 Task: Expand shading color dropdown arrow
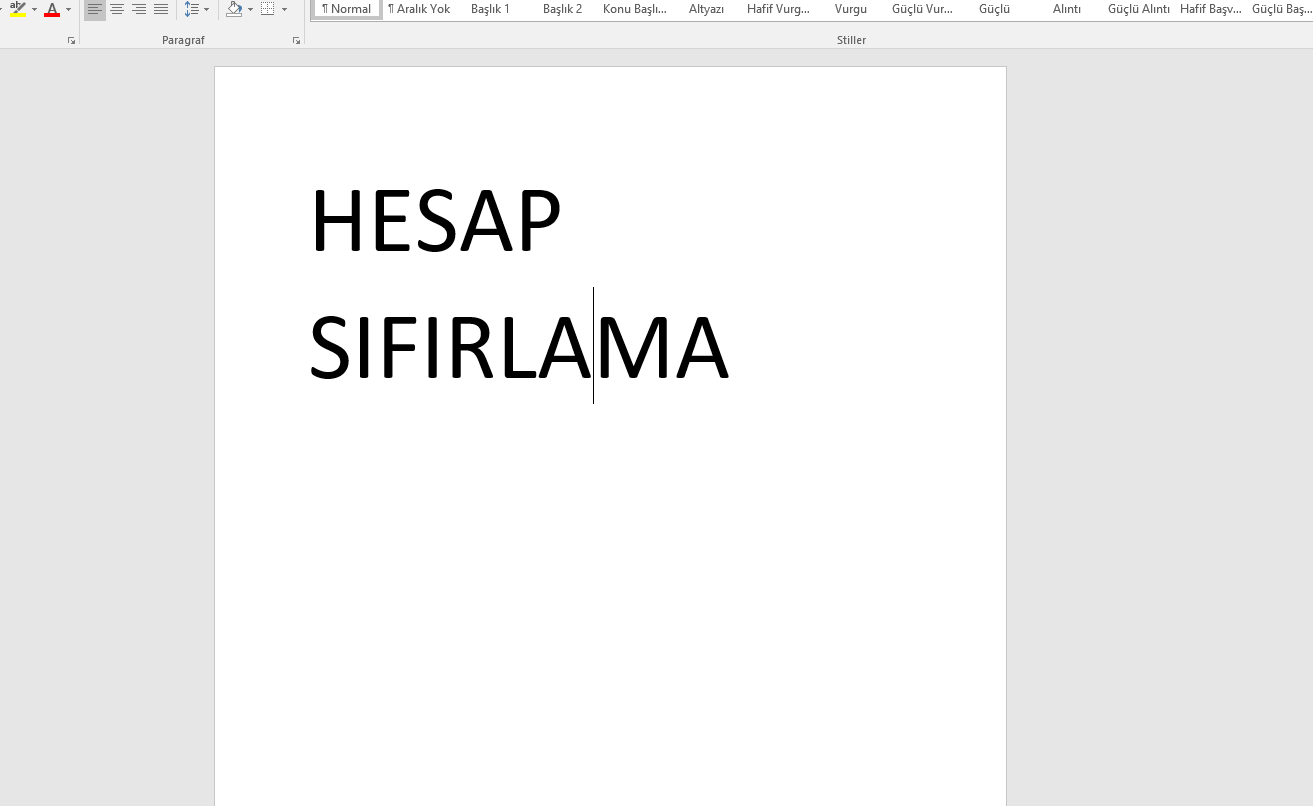click(250, 9)
